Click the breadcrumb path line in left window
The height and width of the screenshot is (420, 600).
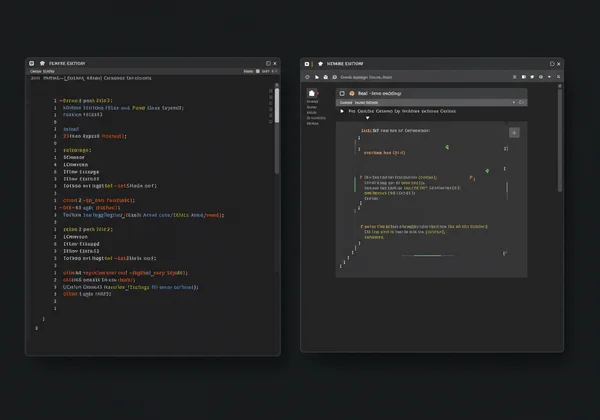91,78
